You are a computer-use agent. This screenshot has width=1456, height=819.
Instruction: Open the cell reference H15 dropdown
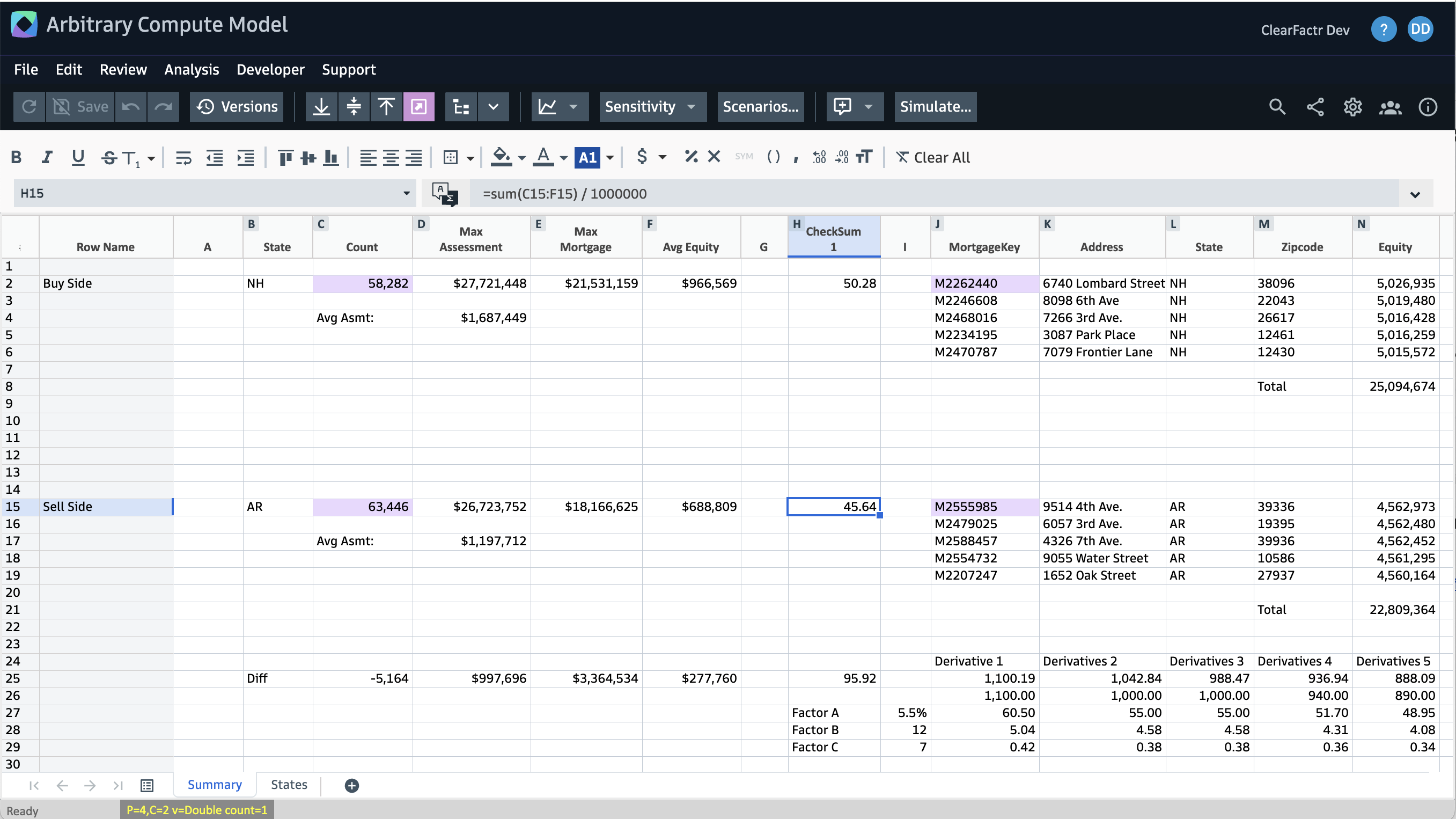[406, 193]
